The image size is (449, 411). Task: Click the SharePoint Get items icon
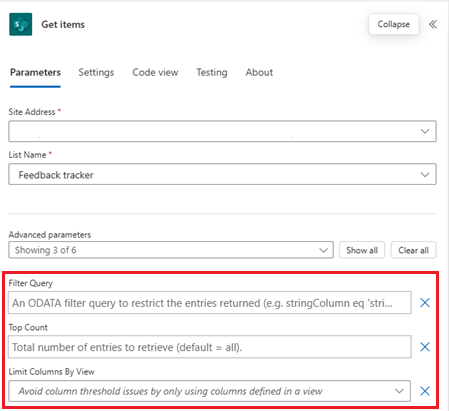[x=21, y=24]
